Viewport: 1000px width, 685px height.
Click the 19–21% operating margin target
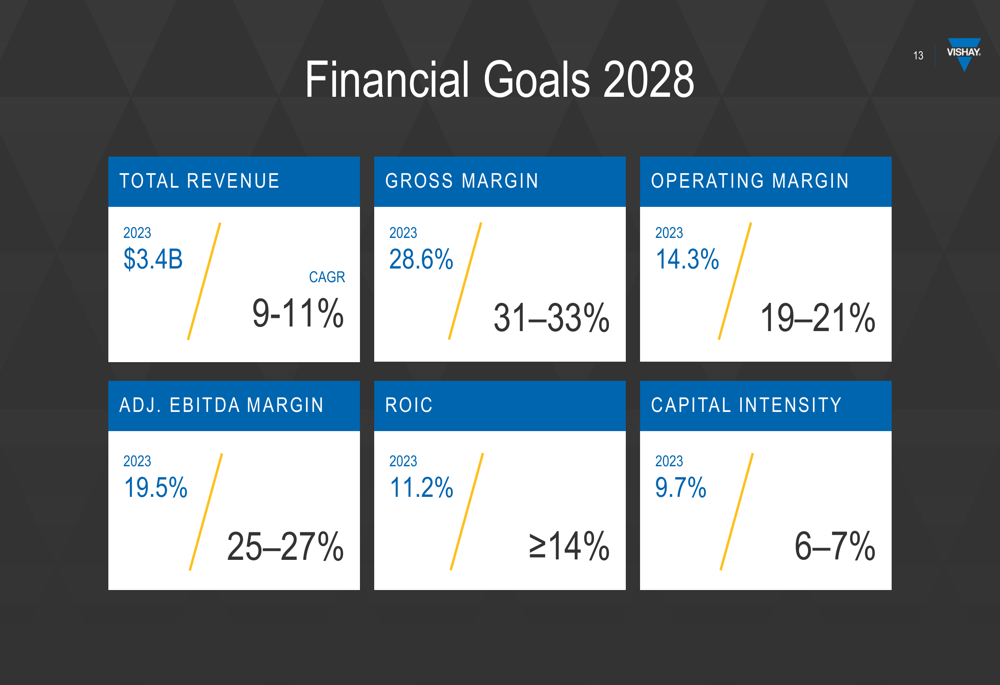pos(817,319)
